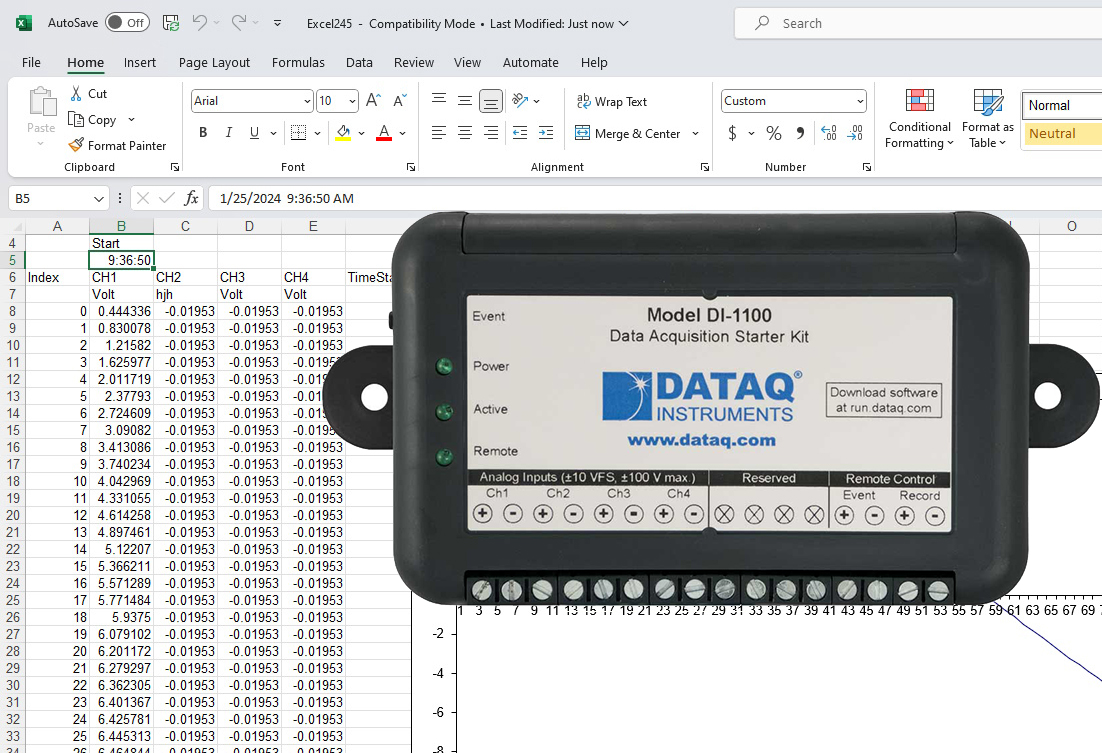Image resolution: width=1102 pixels, height=753 pixels.
Task: Click the Redo arrow
Action: click(239, 22)
